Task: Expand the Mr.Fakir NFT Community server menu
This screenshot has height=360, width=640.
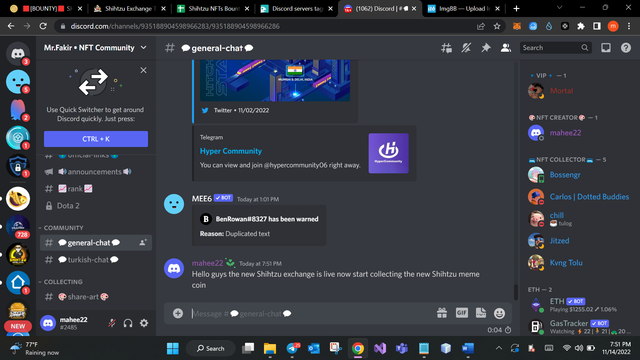Action: [96, 48]
